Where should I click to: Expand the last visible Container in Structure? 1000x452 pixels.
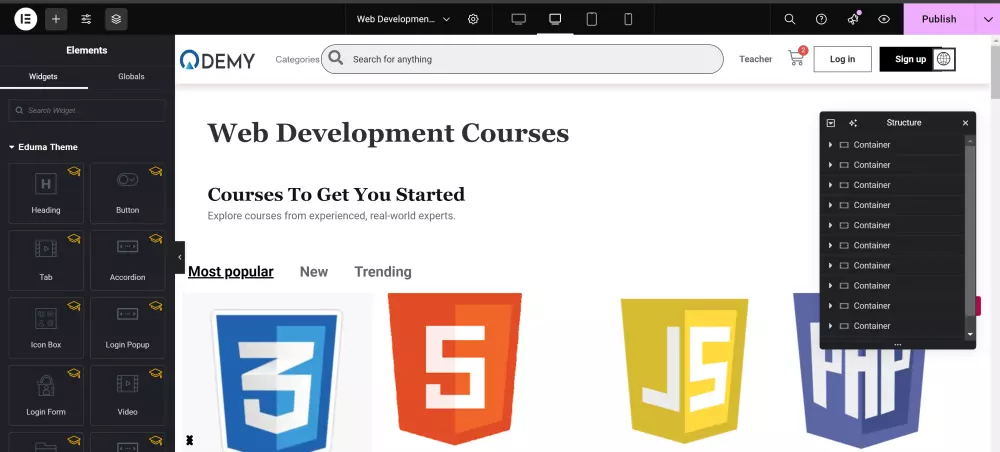830,326
